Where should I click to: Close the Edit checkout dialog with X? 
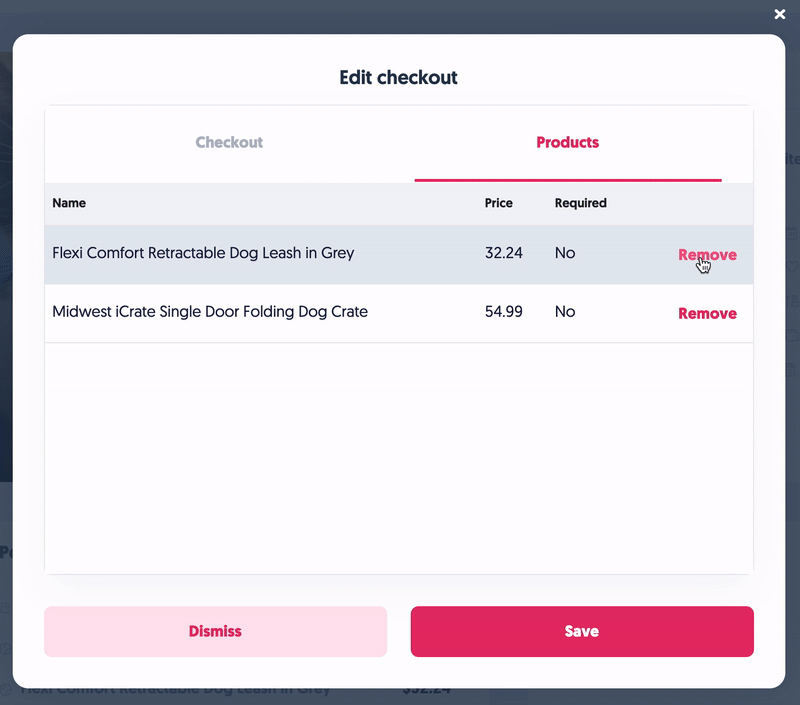pos(780,14)
